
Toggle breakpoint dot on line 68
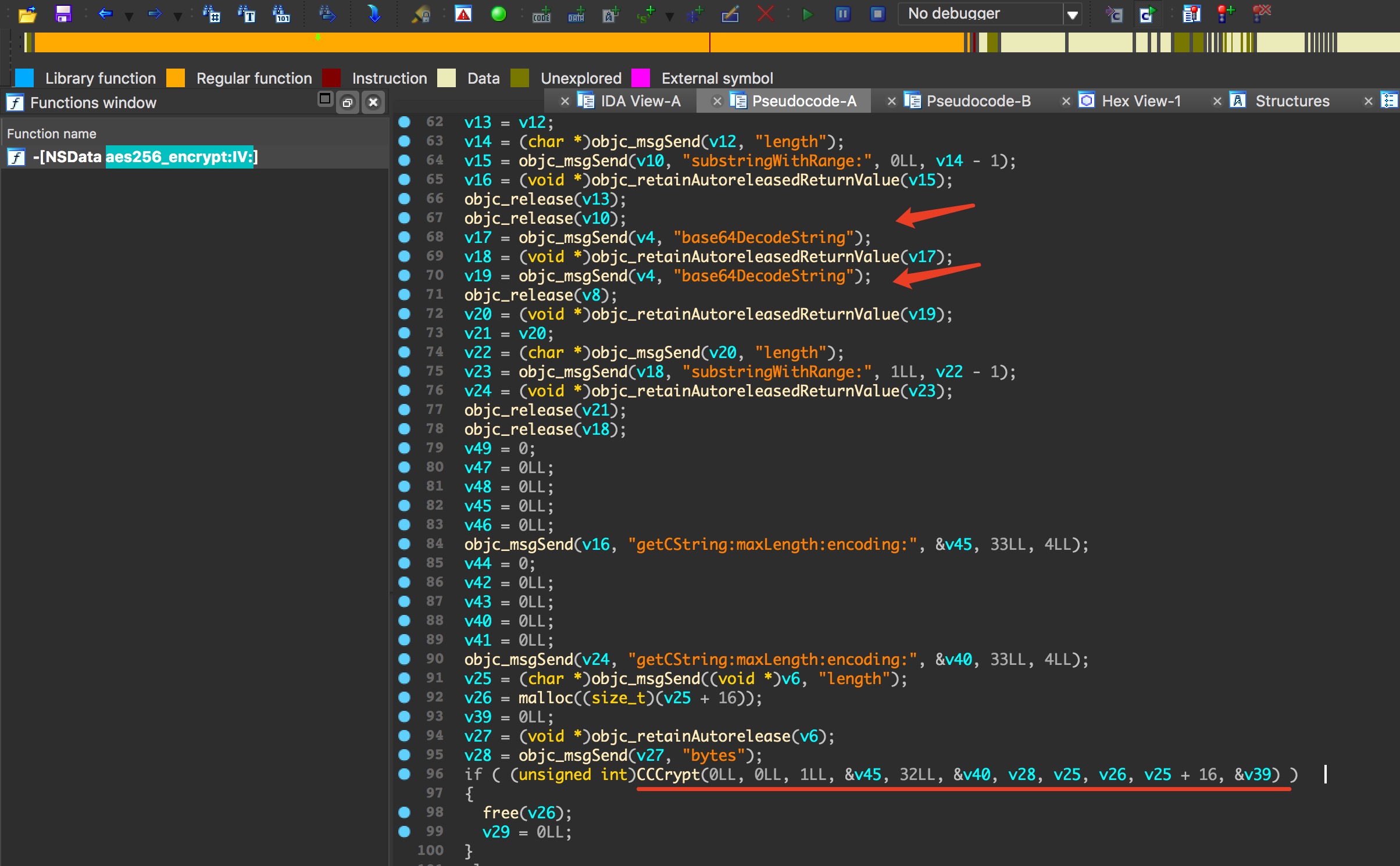(405, 237)
